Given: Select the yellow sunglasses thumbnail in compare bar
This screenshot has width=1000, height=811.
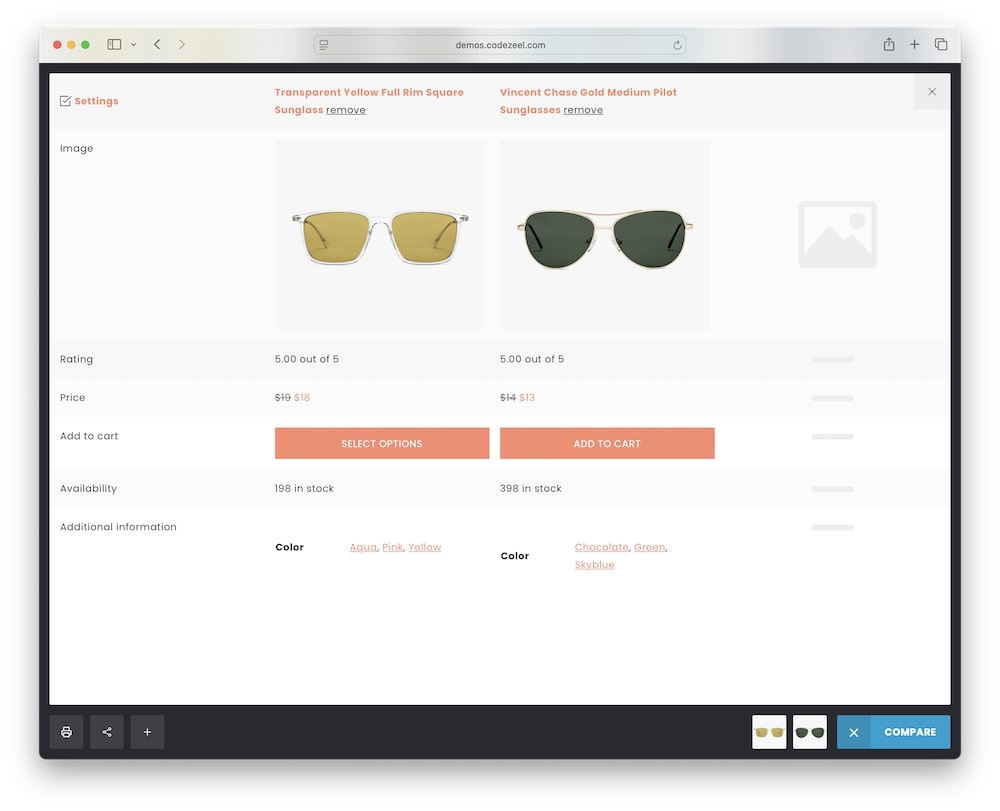Looking at the screenshot, I should tap(769, 732).
